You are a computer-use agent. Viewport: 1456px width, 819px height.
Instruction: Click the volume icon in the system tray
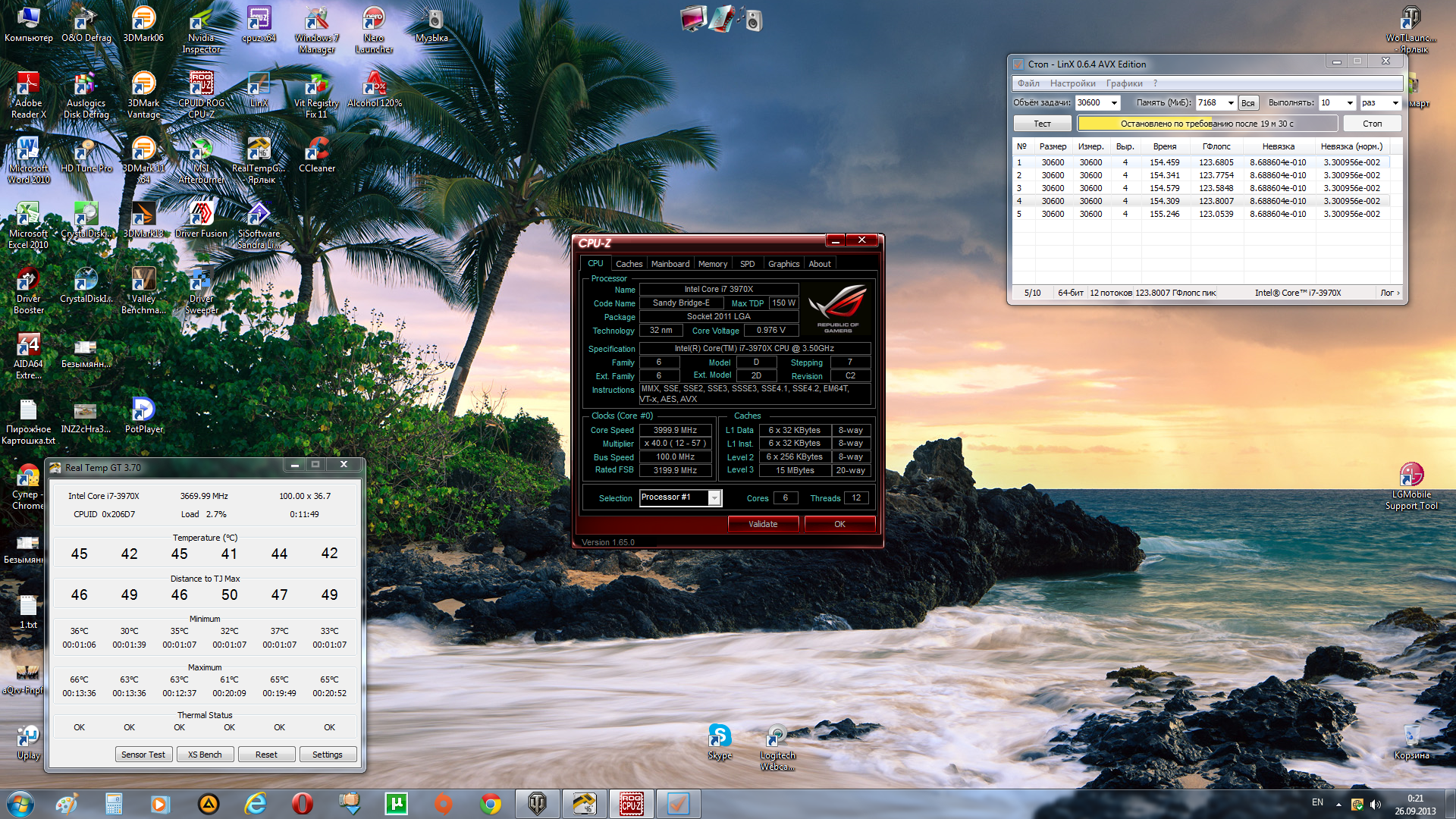[1376, 805]
